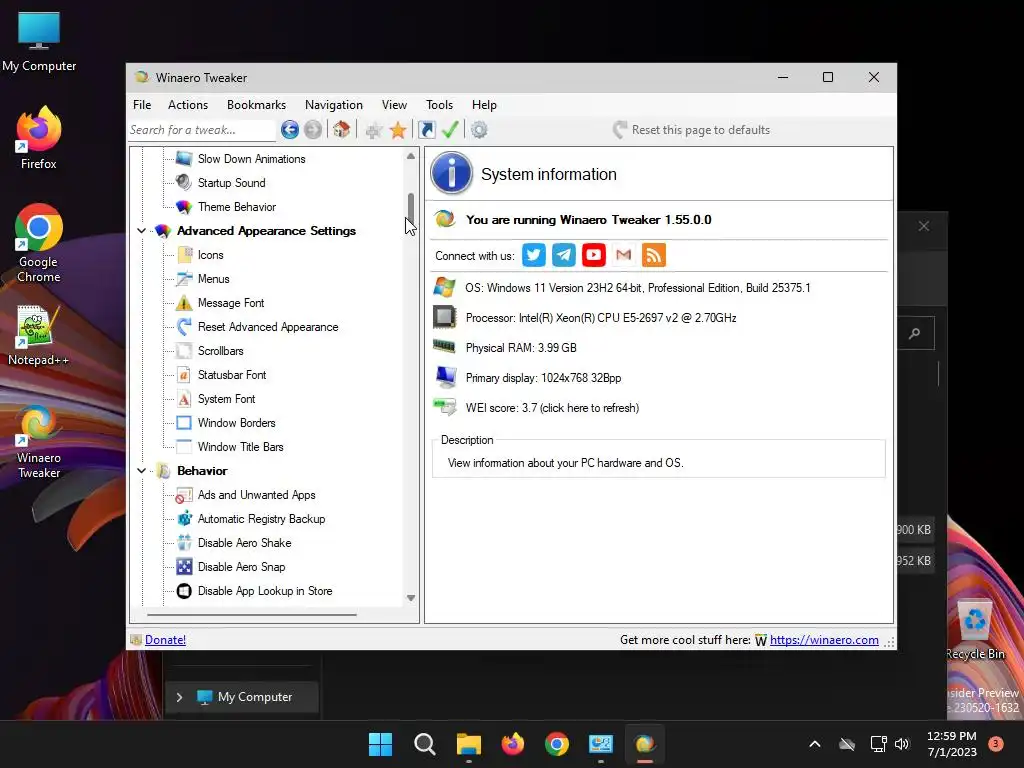Open the Windows Start button
This screenshot has height=768, width=1024.
[x=380, y=744]
